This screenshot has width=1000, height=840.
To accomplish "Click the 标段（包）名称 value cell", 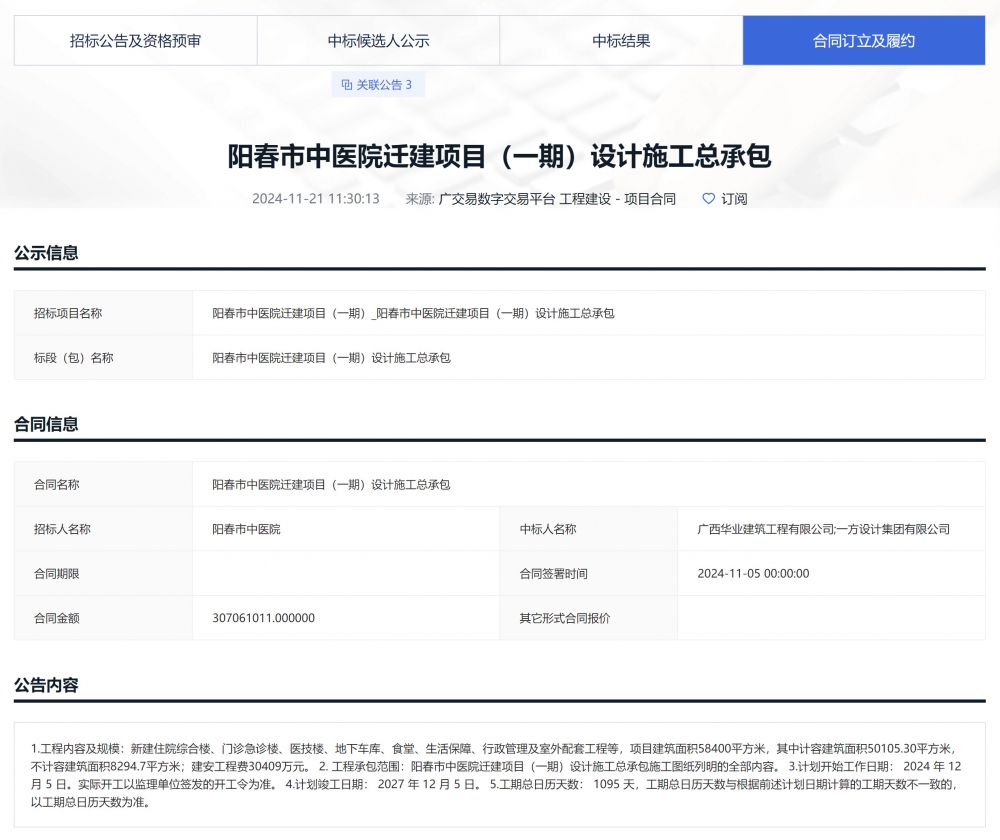I will 589,358.
